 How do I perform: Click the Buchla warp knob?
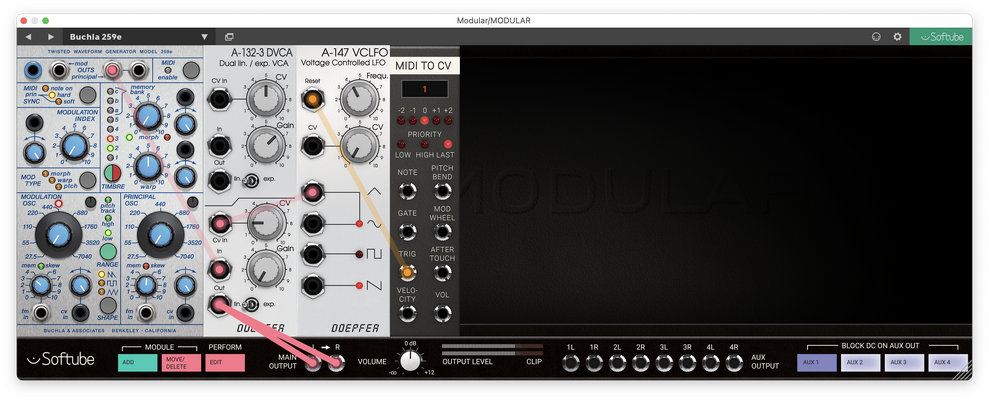pos(148,166)
